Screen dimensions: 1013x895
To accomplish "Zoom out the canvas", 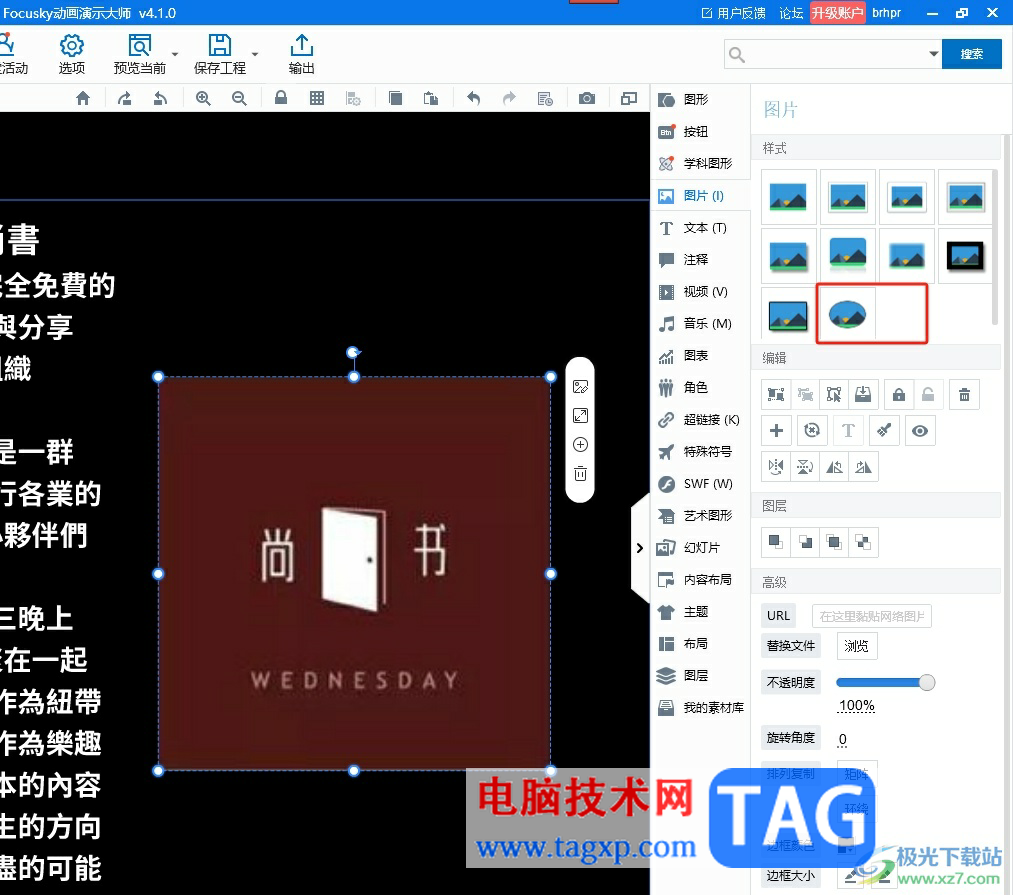I will pos(239,98).
